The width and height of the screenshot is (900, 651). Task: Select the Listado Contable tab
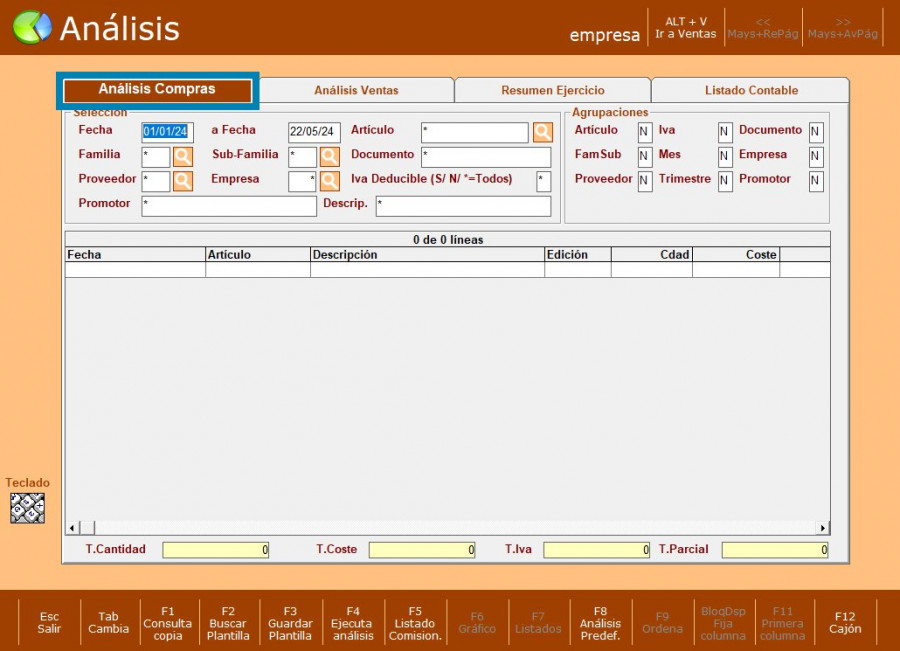[751, 91]
